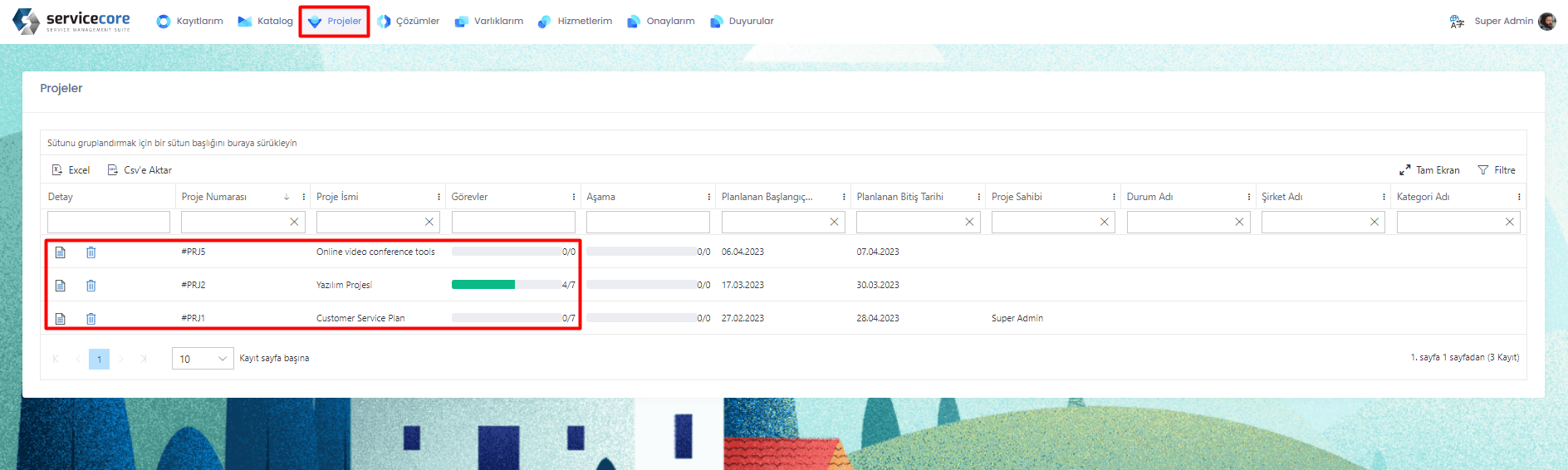Select page 1 pagination button

point(100,359)
